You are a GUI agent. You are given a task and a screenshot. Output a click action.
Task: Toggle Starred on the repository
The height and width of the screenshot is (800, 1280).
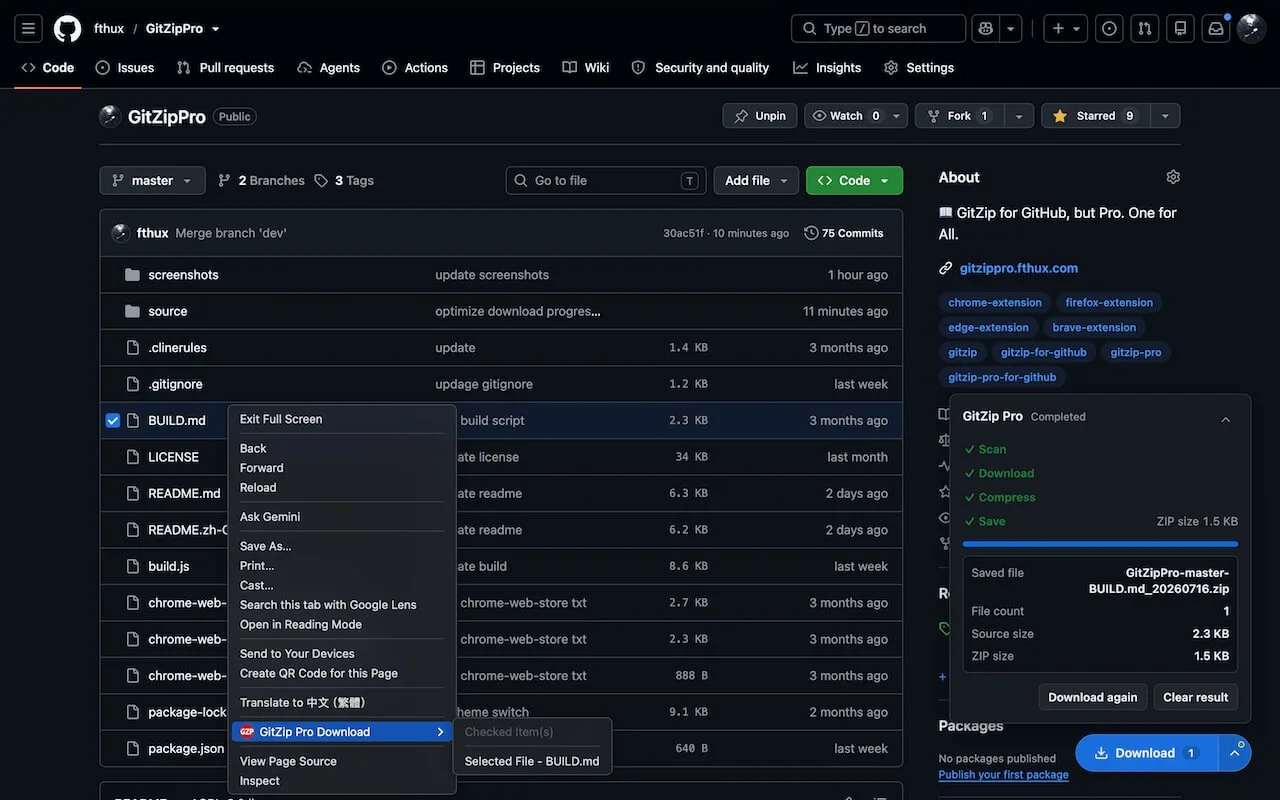(x=1095, y=116)
